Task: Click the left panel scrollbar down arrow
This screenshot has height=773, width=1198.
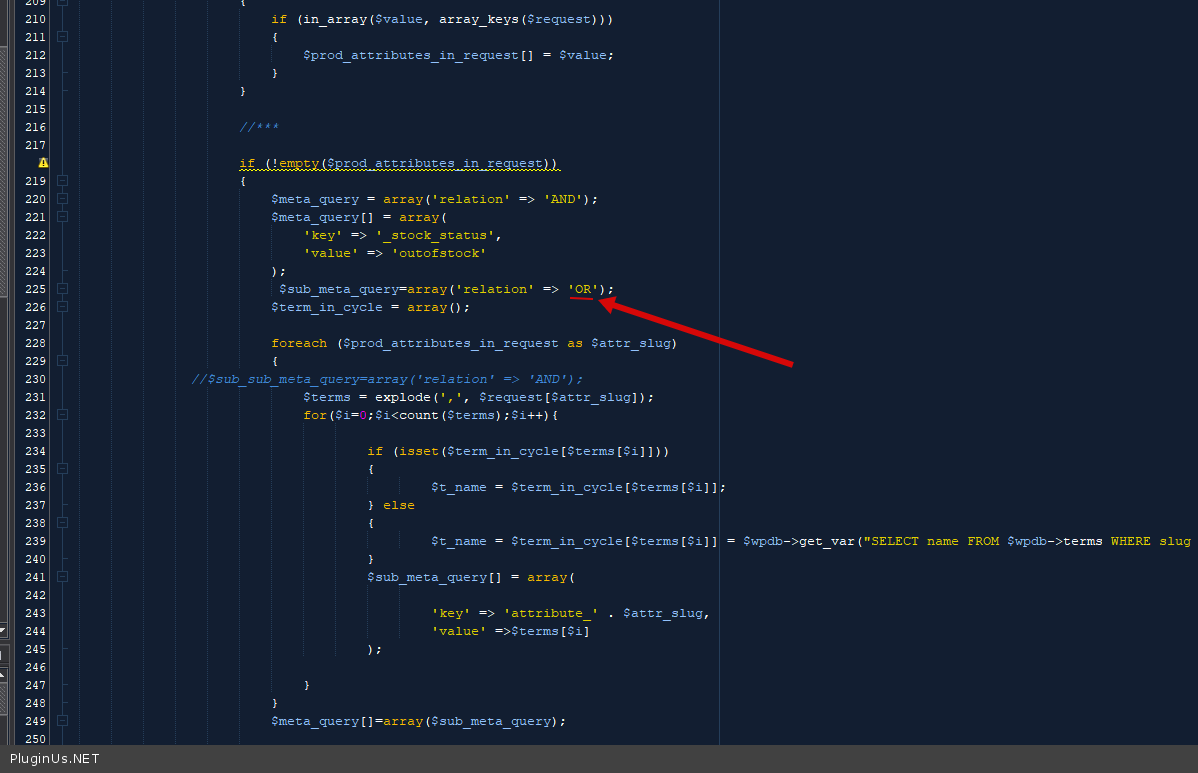Action: click(3, 630)
